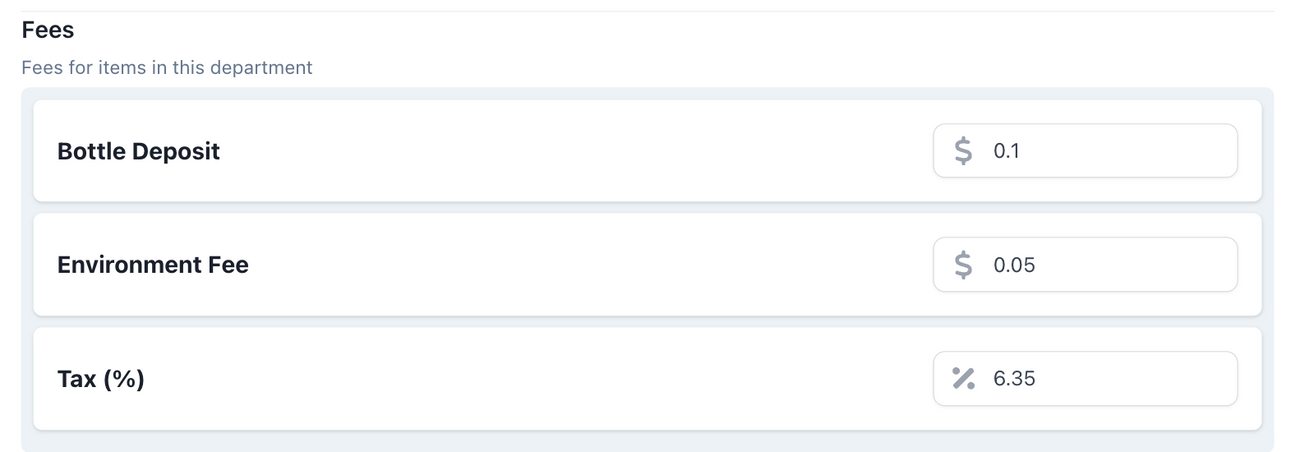This screenshot has width=1300, height=452.
Task: Click the Fees section heading
Action: coord(48,30)
